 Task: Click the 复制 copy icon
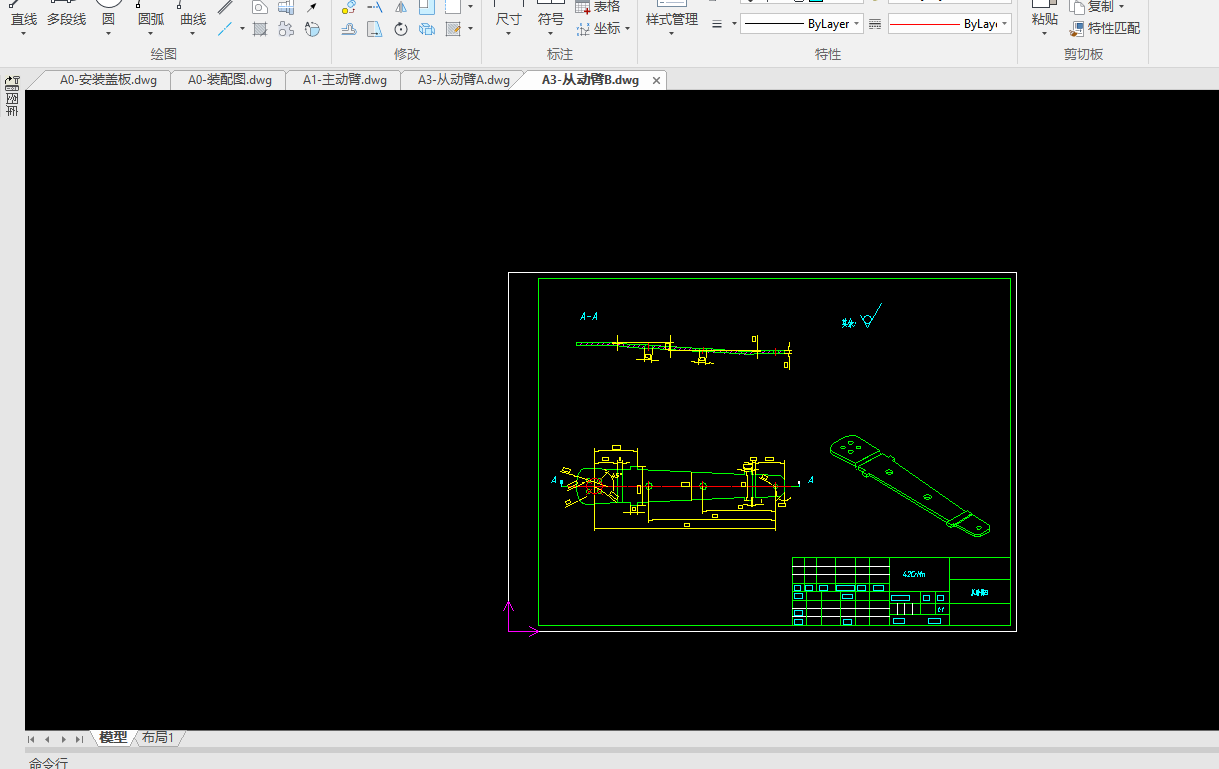(1077, 7)
